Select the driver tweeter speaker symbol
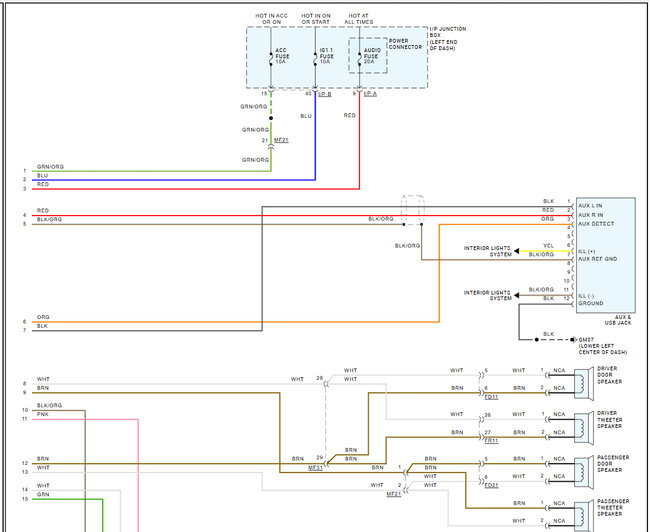Screen dimensions: 650x532 [585, 426]
